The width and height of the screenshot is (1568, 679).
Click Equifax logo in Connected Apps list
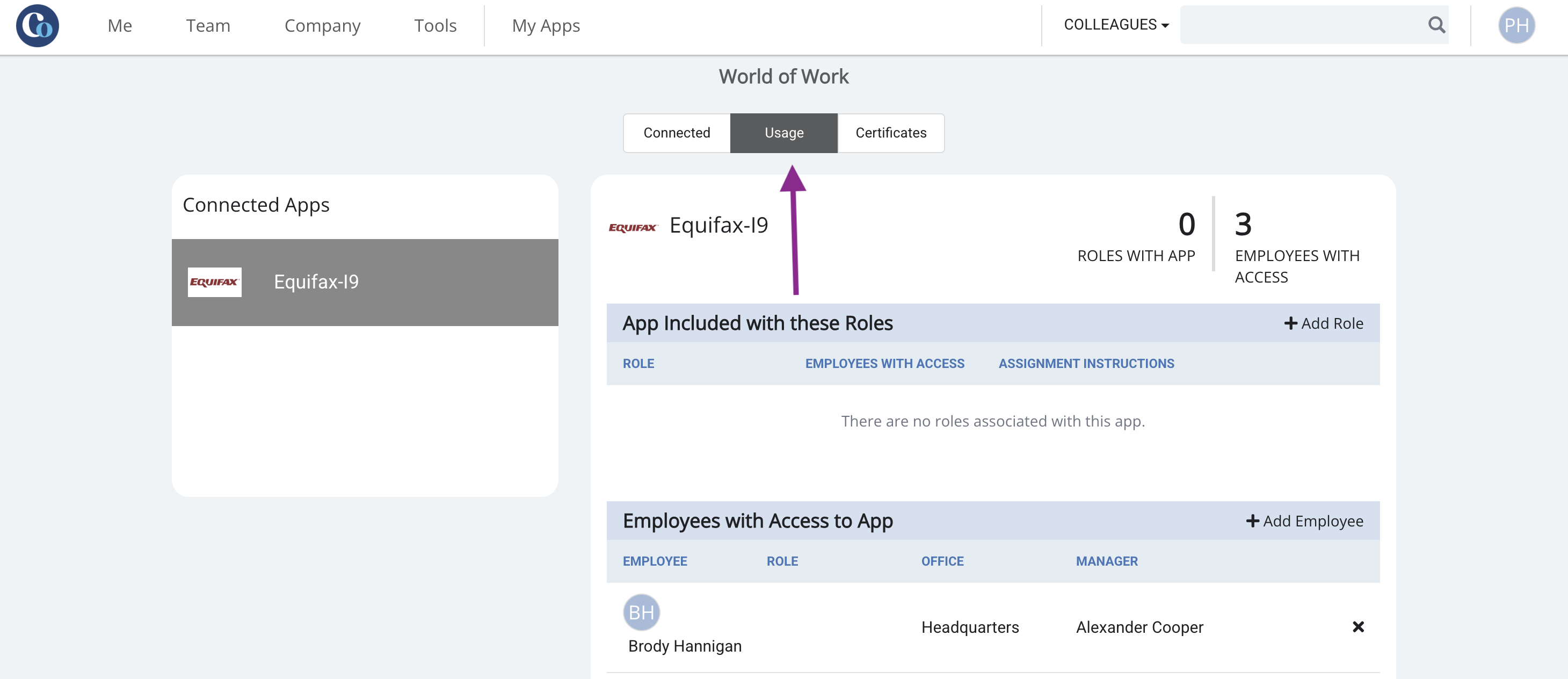click(214, 282)
